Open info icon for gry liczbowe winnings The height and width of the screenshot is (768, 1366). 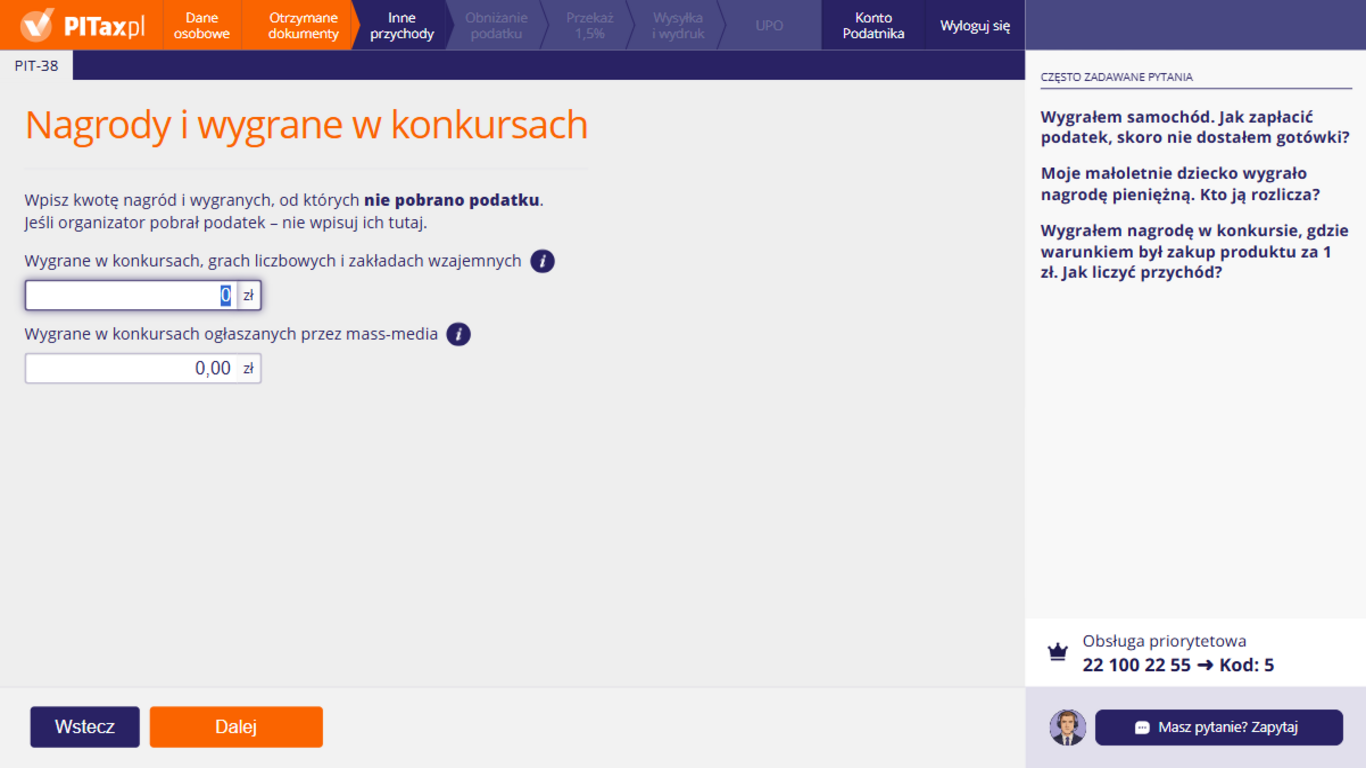point(542,262)
